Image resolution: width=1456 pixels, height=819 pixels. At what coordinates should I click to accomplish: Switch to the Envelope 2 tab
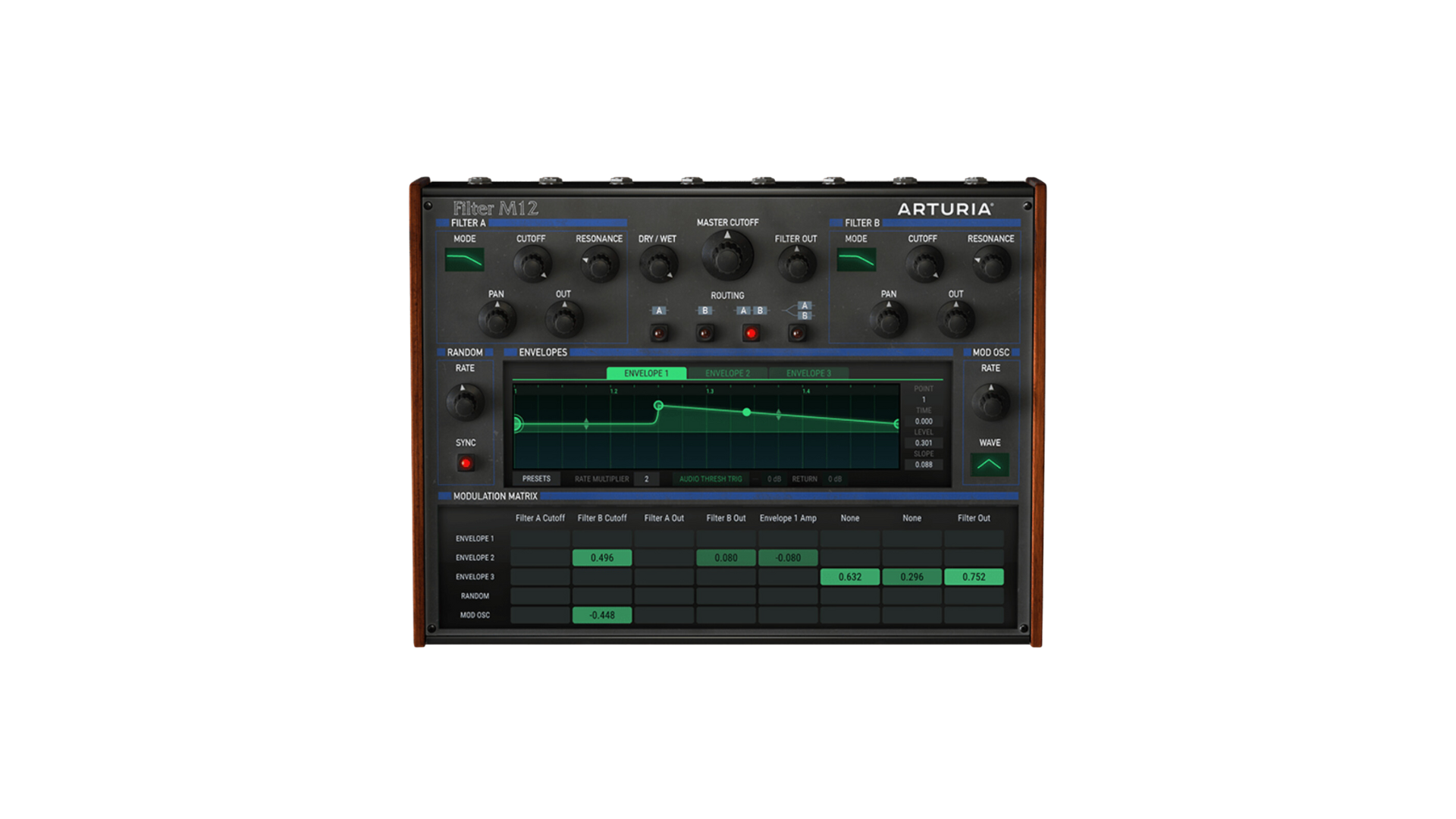tap(727, 373)
